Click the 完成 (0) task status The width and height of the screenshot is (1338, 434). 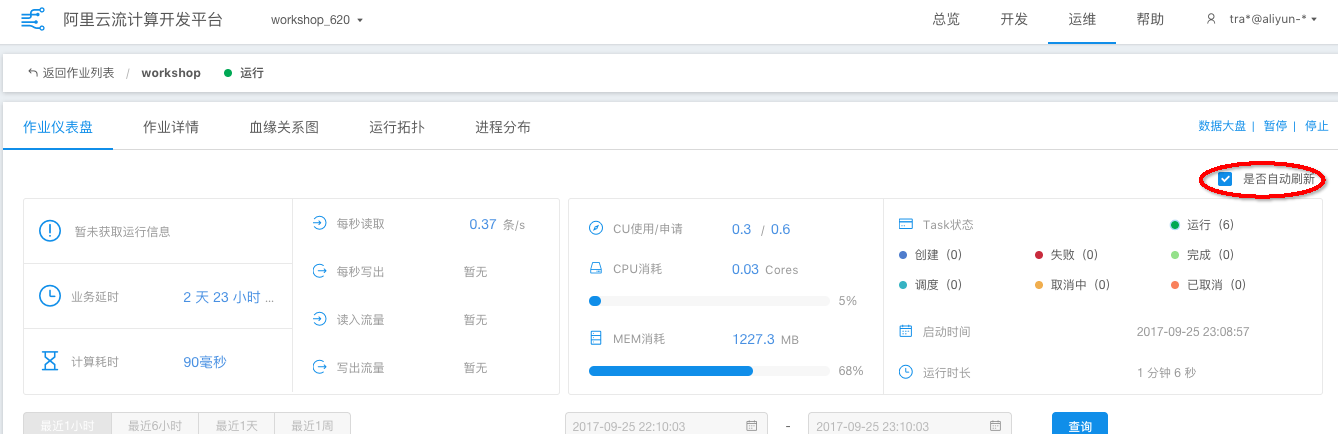1202,255
